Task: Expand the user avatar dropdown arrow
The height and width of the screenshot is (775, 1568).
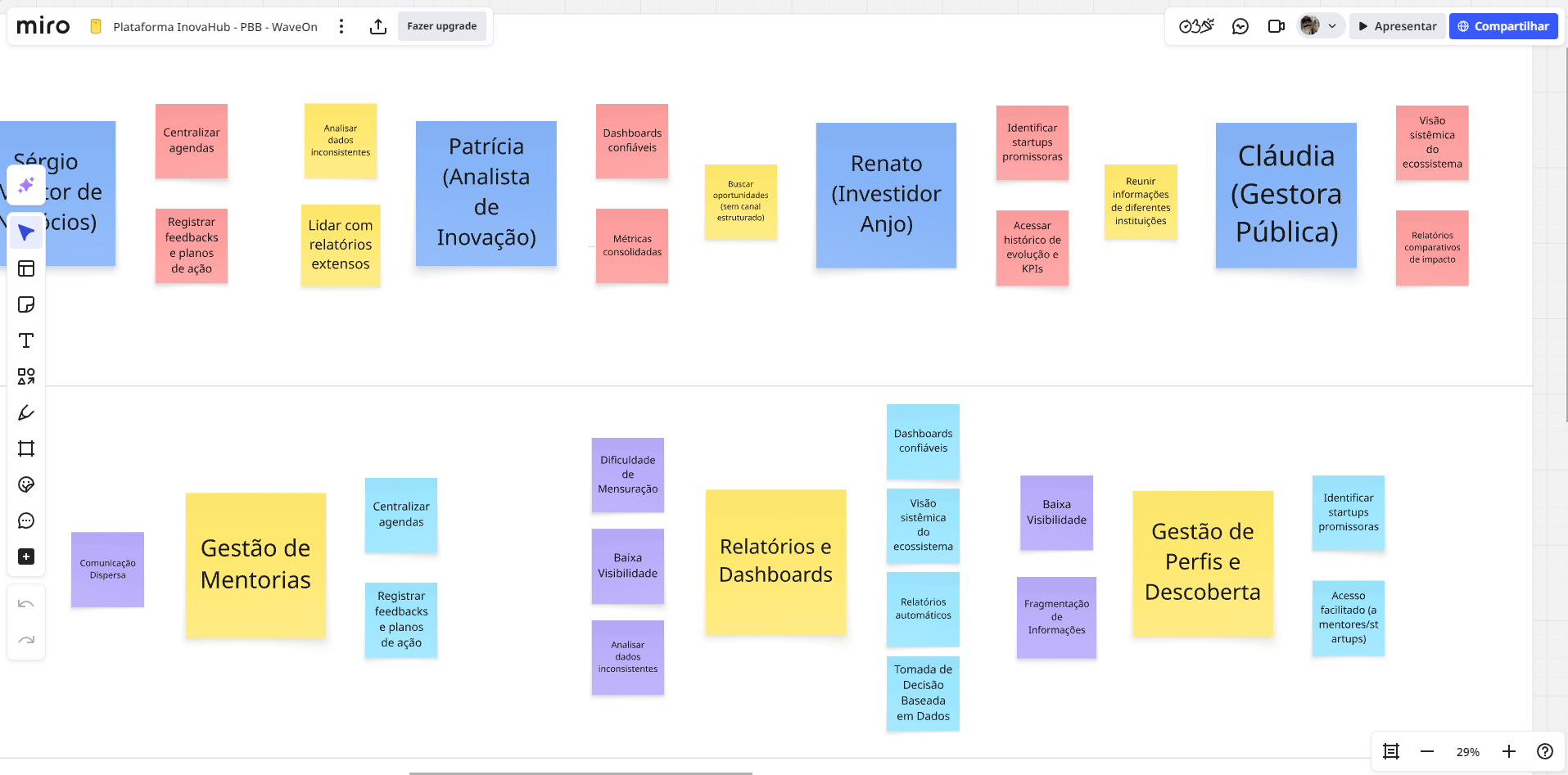Action: tap(1332, 26)
